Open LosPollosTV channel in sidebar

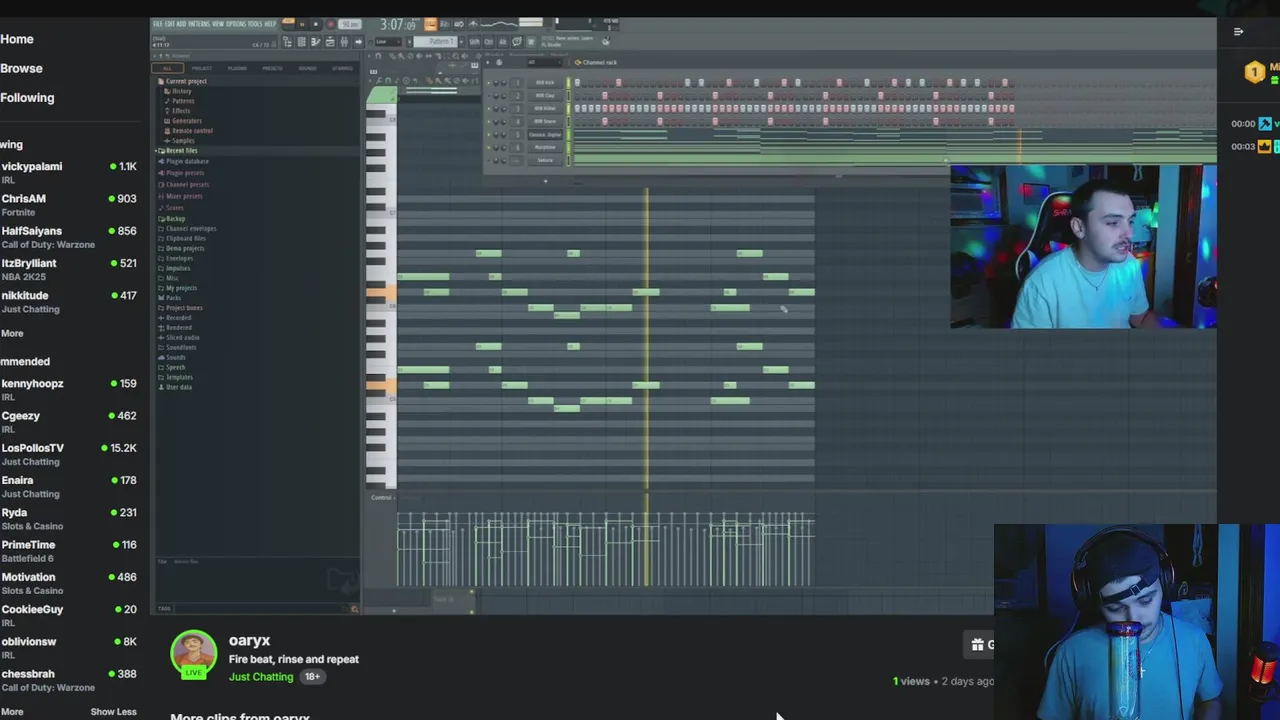68,454
